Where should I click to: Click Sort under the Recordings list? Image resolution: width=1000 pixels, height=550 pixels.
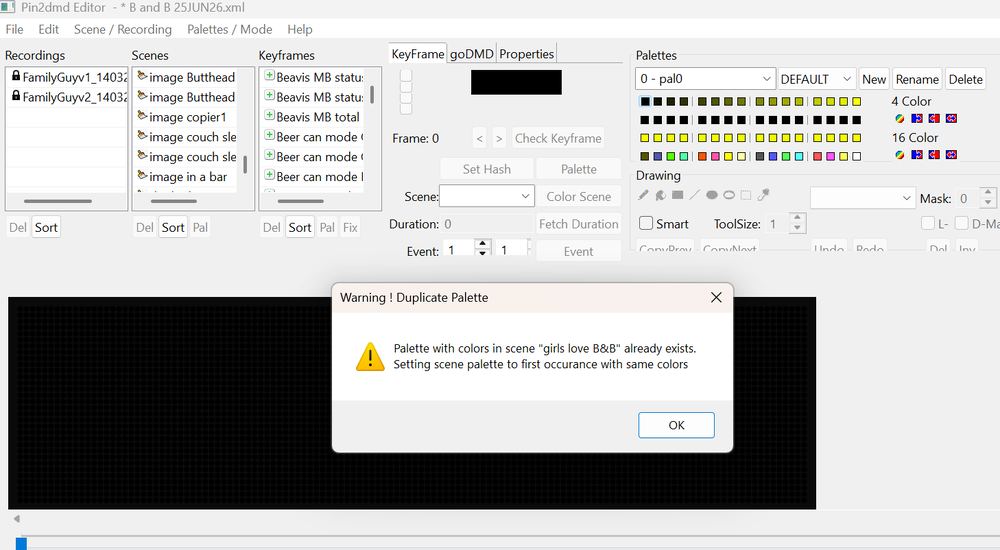[46, 227]
